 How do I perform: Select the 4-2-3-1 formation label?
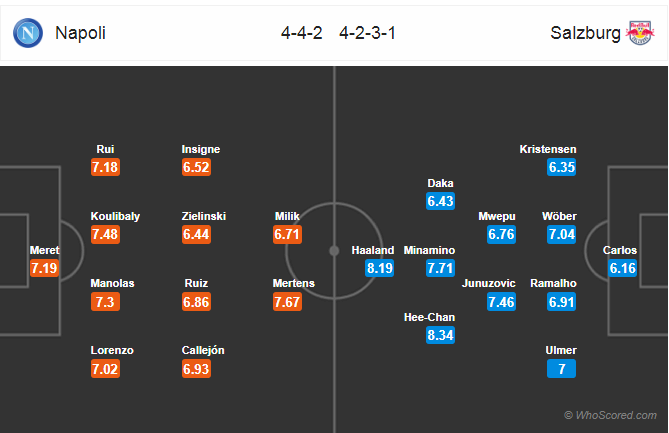(367, 33)
